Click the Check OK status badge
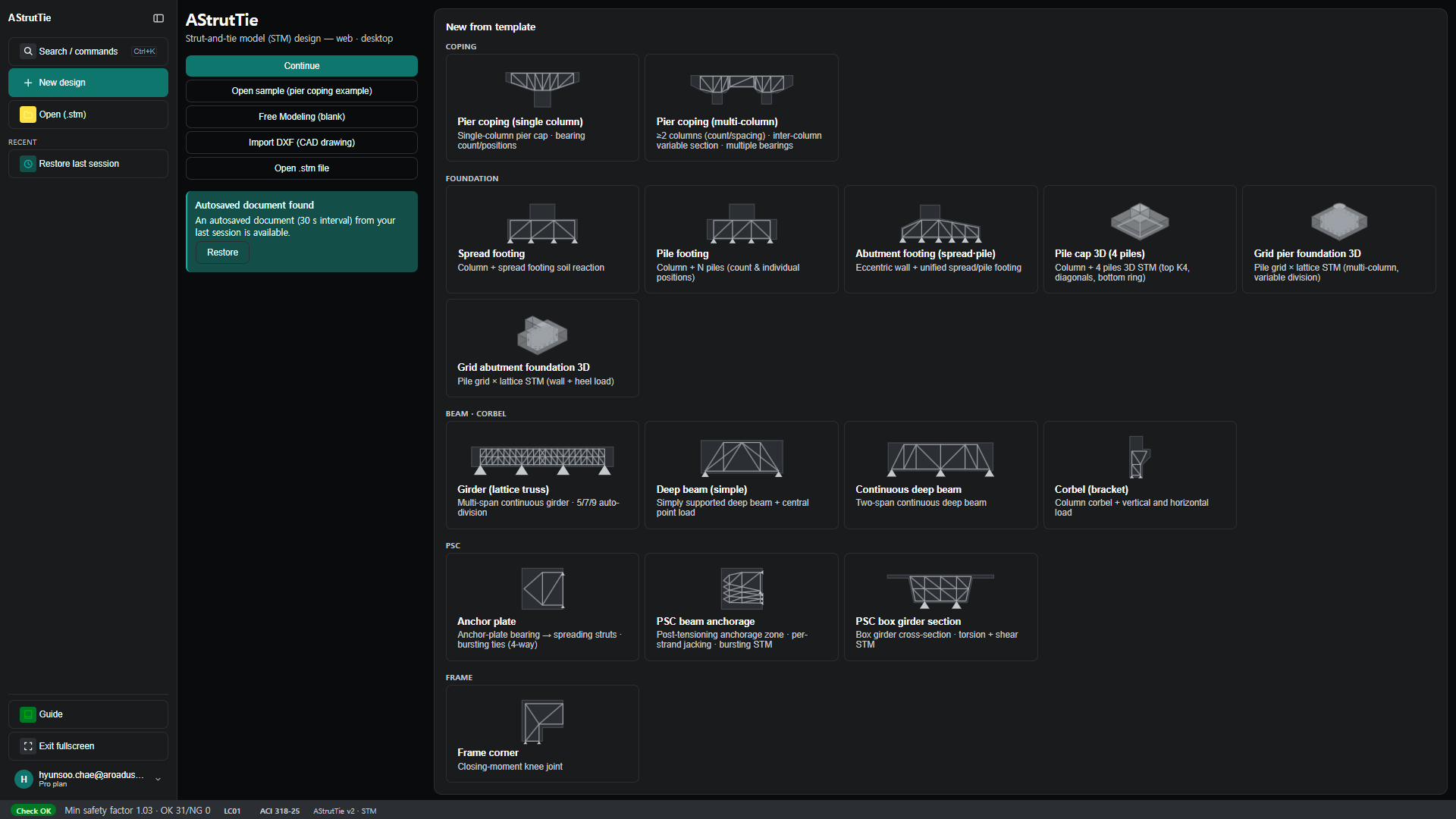Image resolution: width=1456 pixels, height=819 pixels. pos(33,811)
